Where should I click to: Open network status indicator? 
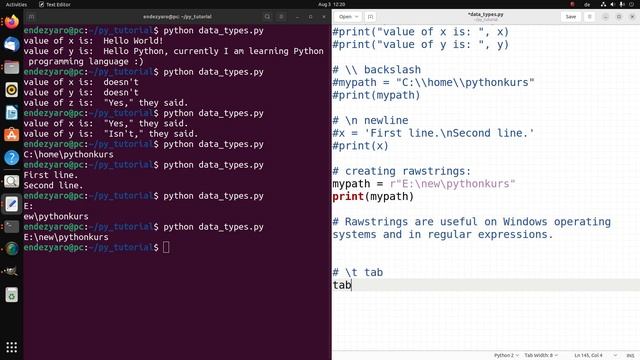603,4
